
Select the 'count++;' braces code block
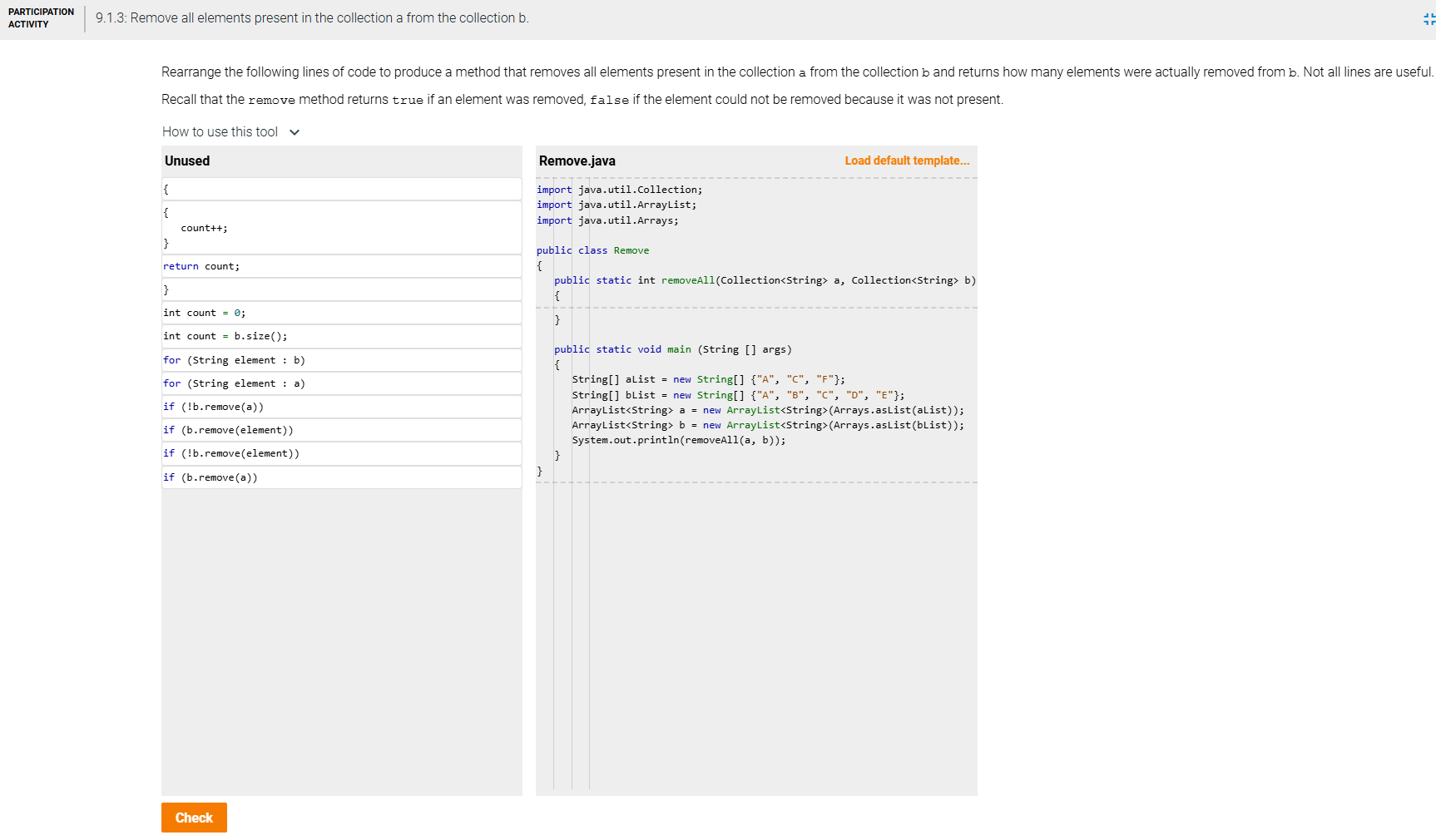[x=342, y=228]
